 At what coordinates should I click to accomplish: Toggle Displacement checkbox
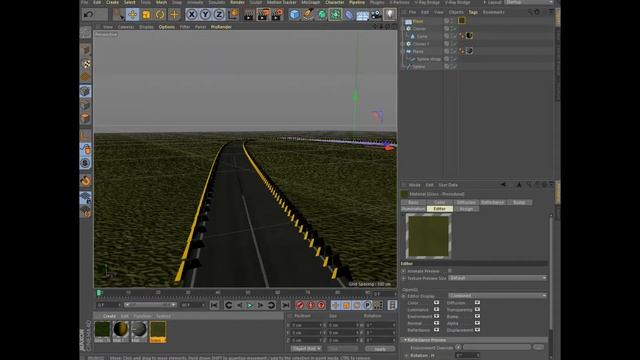(477, 330)
